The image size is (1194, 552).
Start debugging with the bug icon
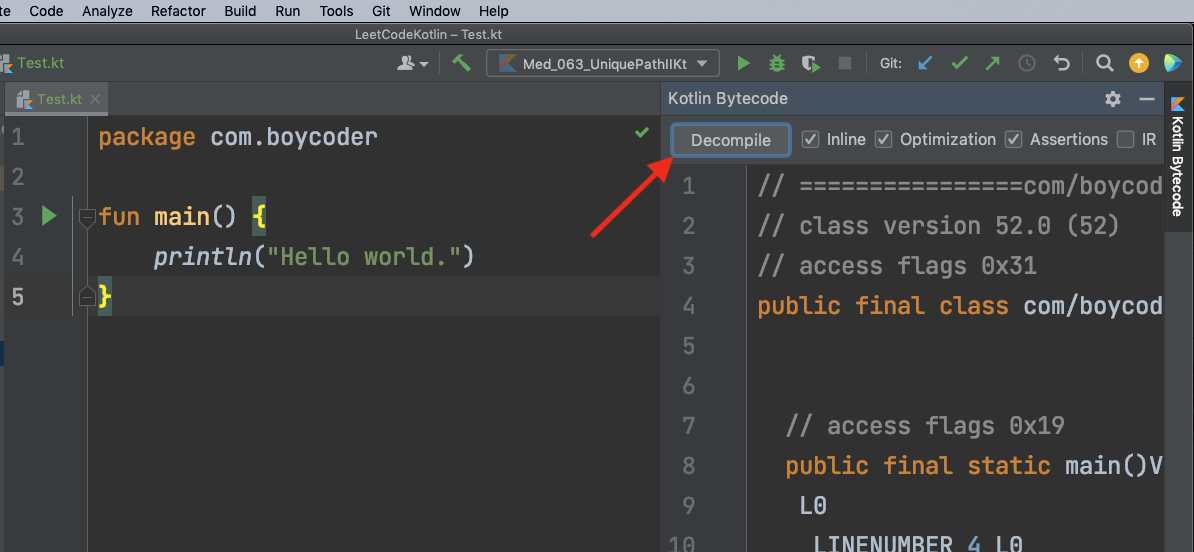[777, 63]
